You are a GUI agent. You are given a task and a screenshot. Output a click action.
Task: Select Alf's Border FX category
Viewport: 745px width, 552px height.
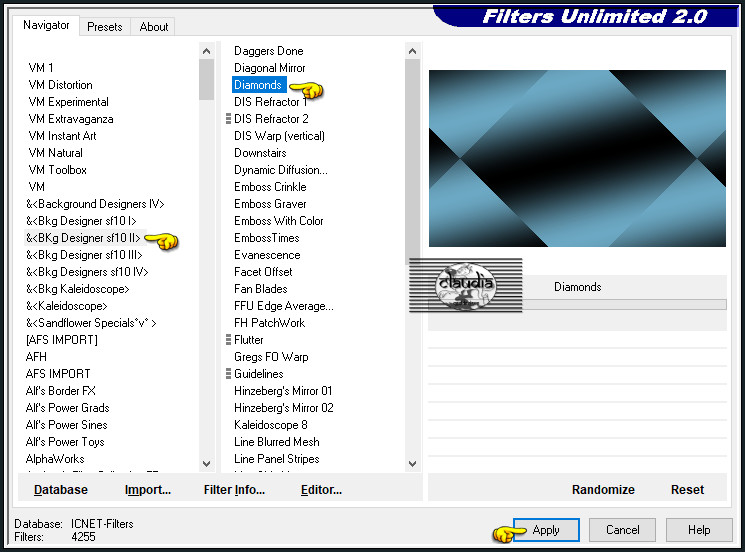60,391
